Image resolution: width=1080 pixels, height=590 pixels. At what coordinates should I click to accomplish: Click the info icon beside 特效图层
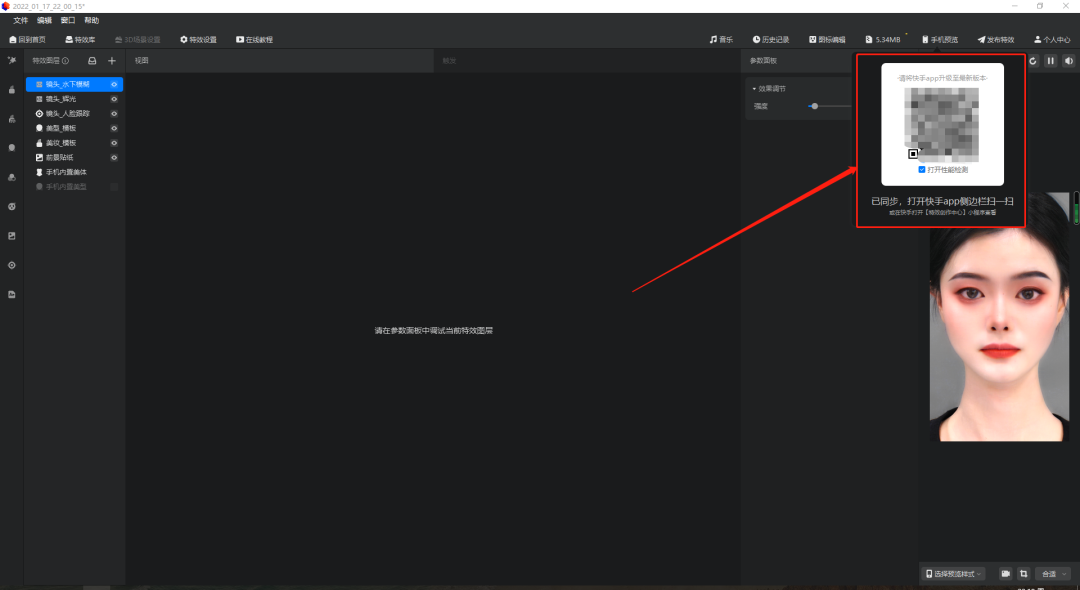pos(66,61)
